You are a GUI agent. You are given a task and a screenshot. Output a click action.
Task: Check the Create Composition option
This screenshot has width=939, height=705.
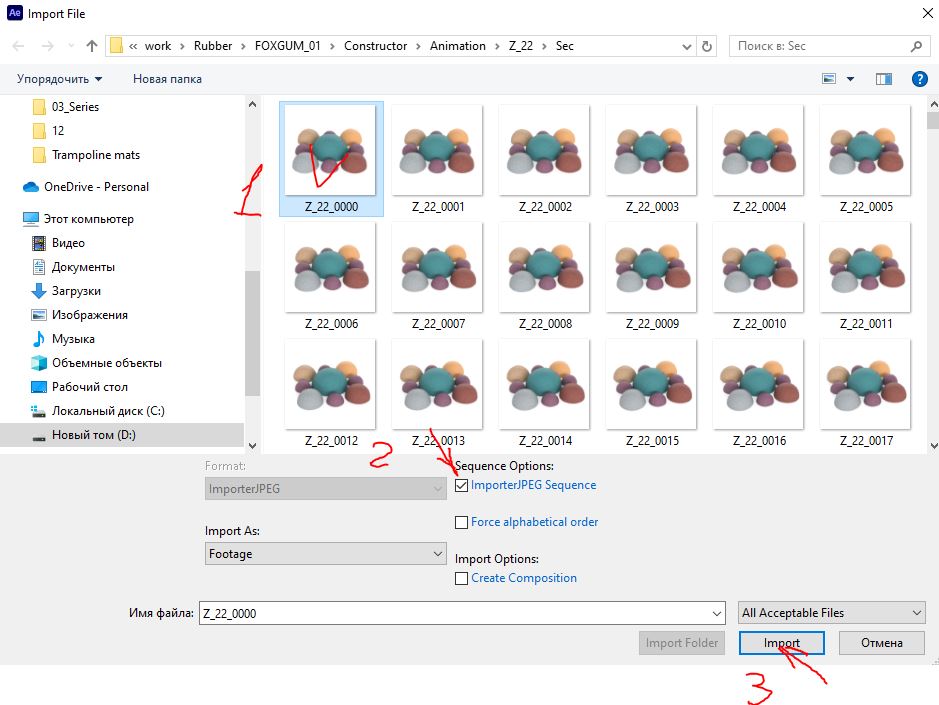pos(461,579)
